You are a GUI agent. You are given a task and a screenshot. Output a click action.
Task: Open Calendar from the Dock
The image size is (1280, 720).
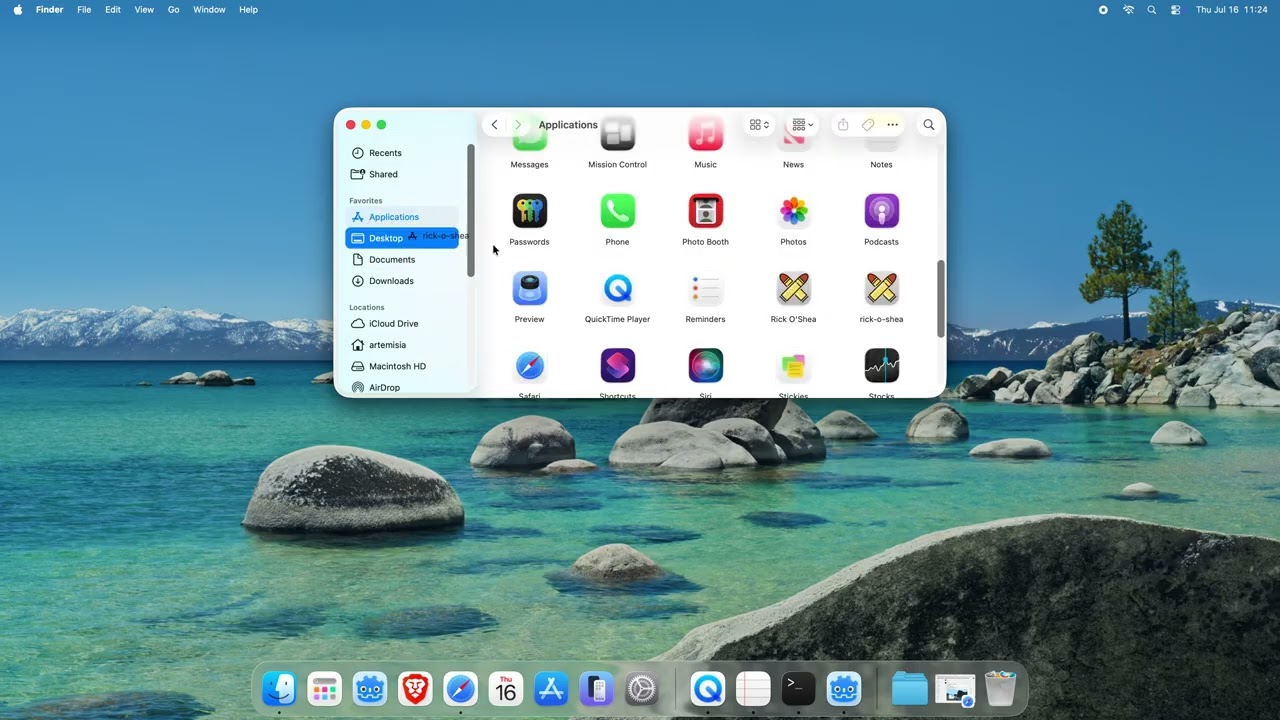[x=506, y=689]
